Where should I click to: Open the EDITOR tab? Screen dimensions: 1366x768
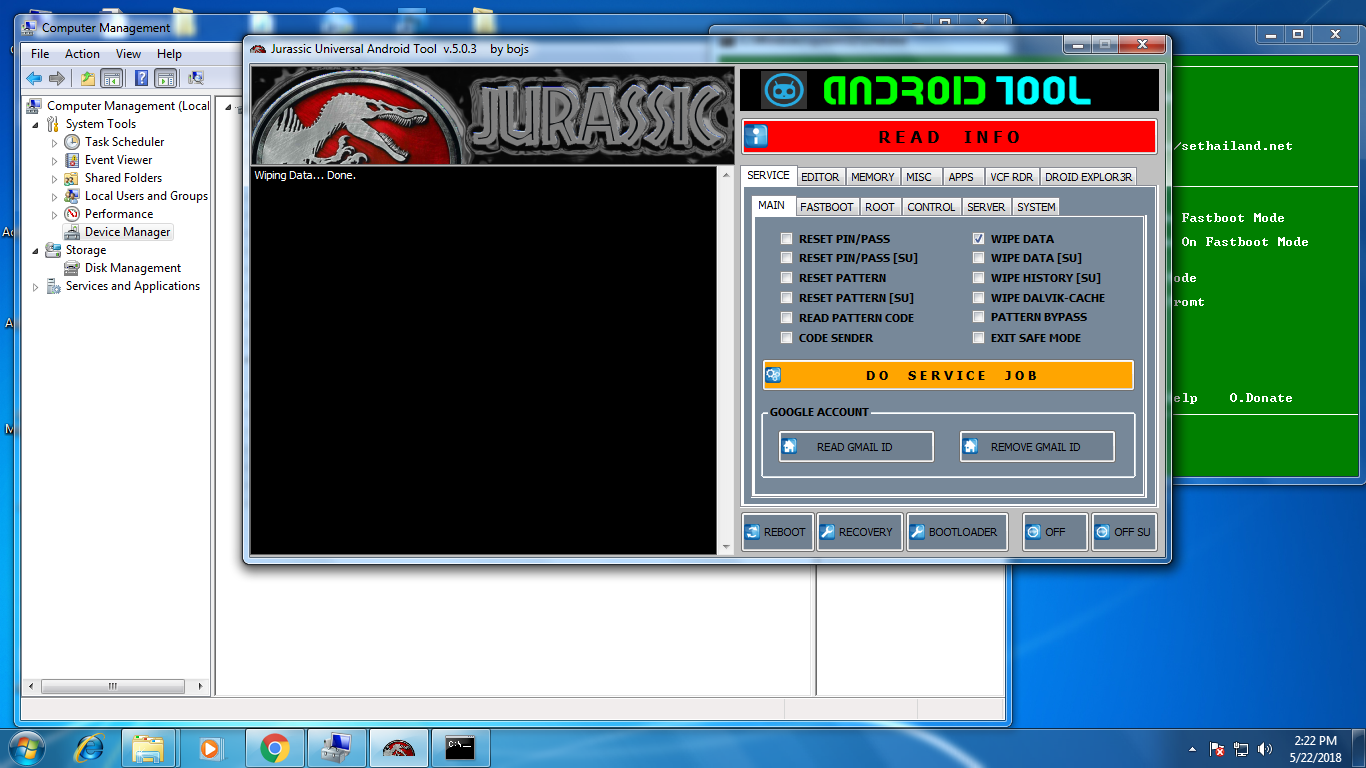pos(820,177)
